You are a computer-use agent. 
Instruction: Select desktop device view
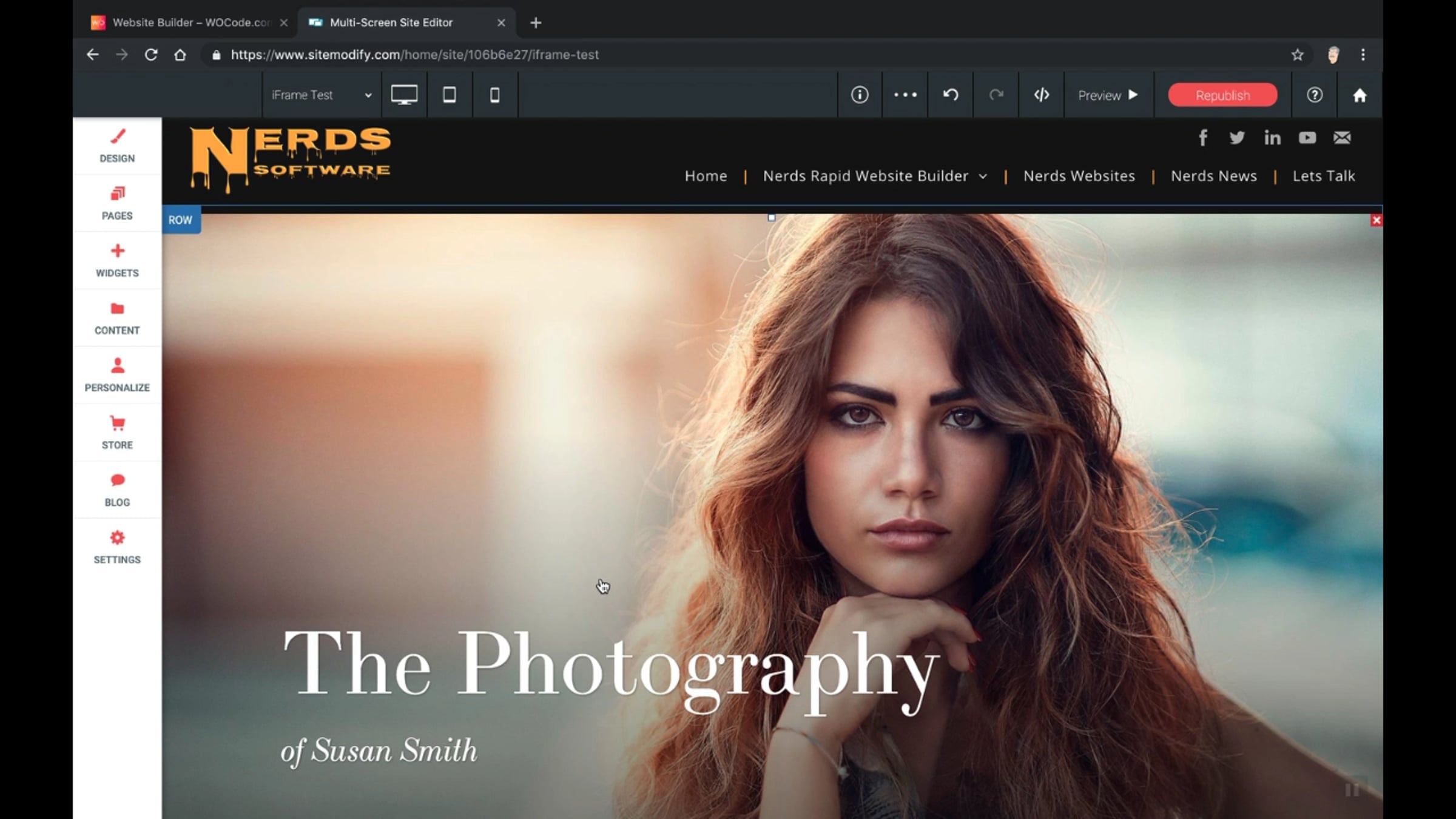click(x=404, y=95)
